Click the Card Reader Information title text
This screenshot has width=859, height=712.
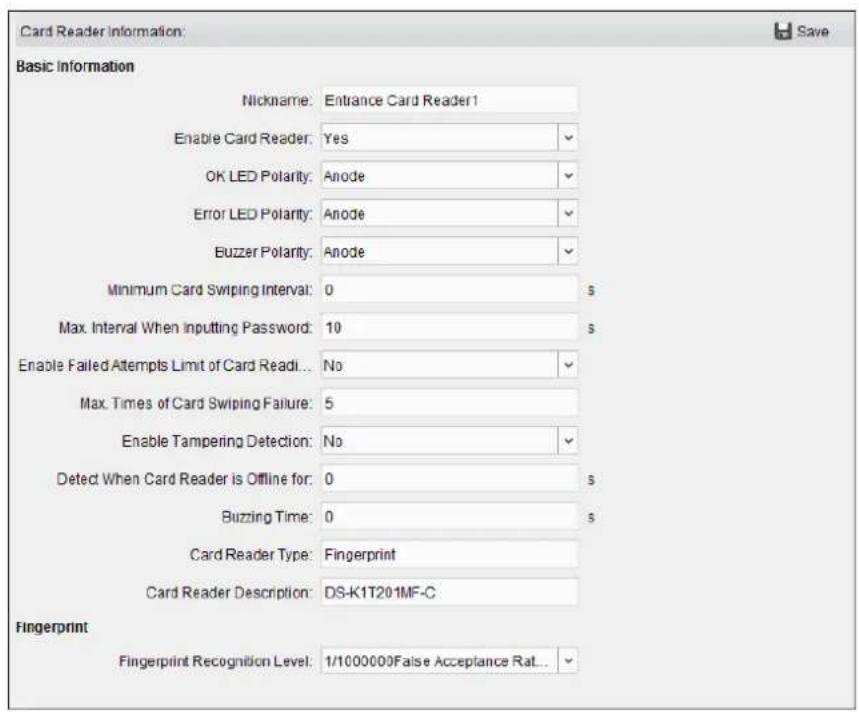tap(102, 31)
